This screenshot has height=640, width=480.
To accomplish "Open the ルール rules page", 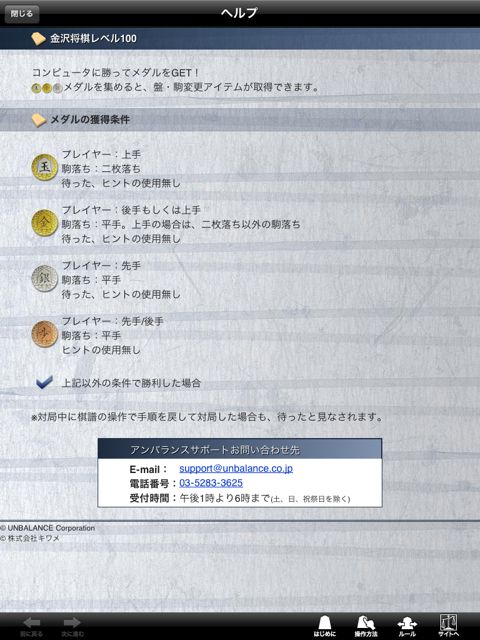I will click(407, 626).
